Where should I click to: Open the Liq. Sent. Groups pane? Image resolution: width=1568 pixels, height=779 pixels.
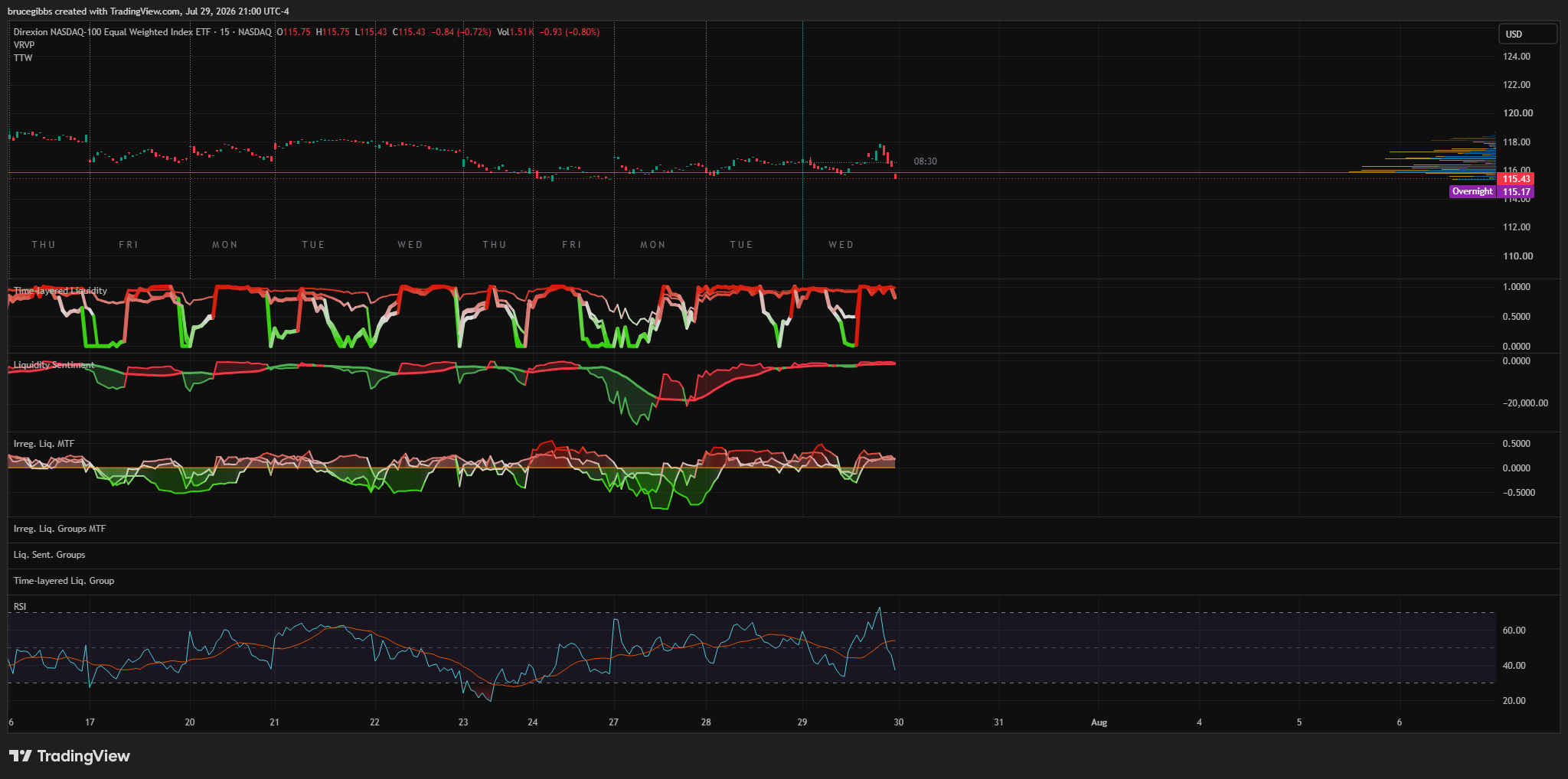[x=49, y=555]
